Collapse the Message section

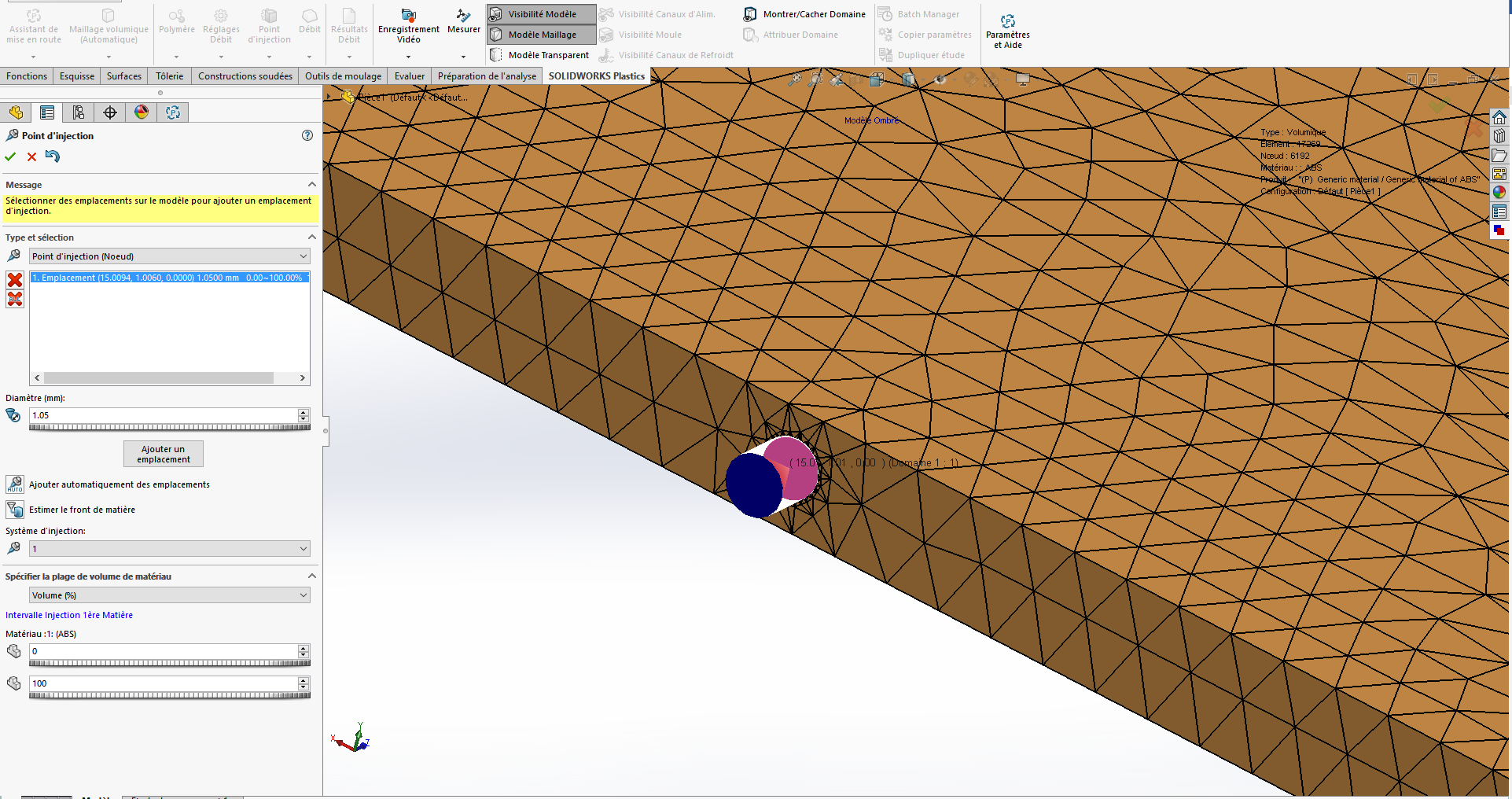(311, 185)
